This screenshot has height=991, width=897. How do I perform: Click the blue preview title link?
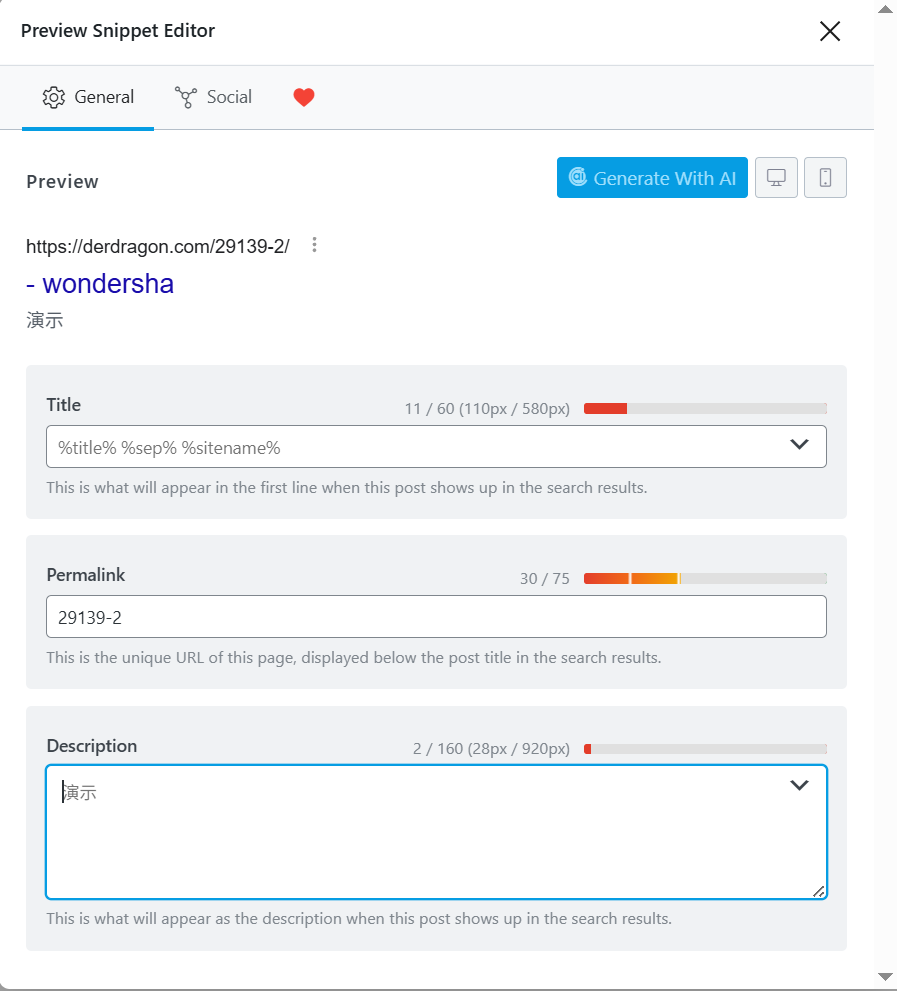[100, 284]
